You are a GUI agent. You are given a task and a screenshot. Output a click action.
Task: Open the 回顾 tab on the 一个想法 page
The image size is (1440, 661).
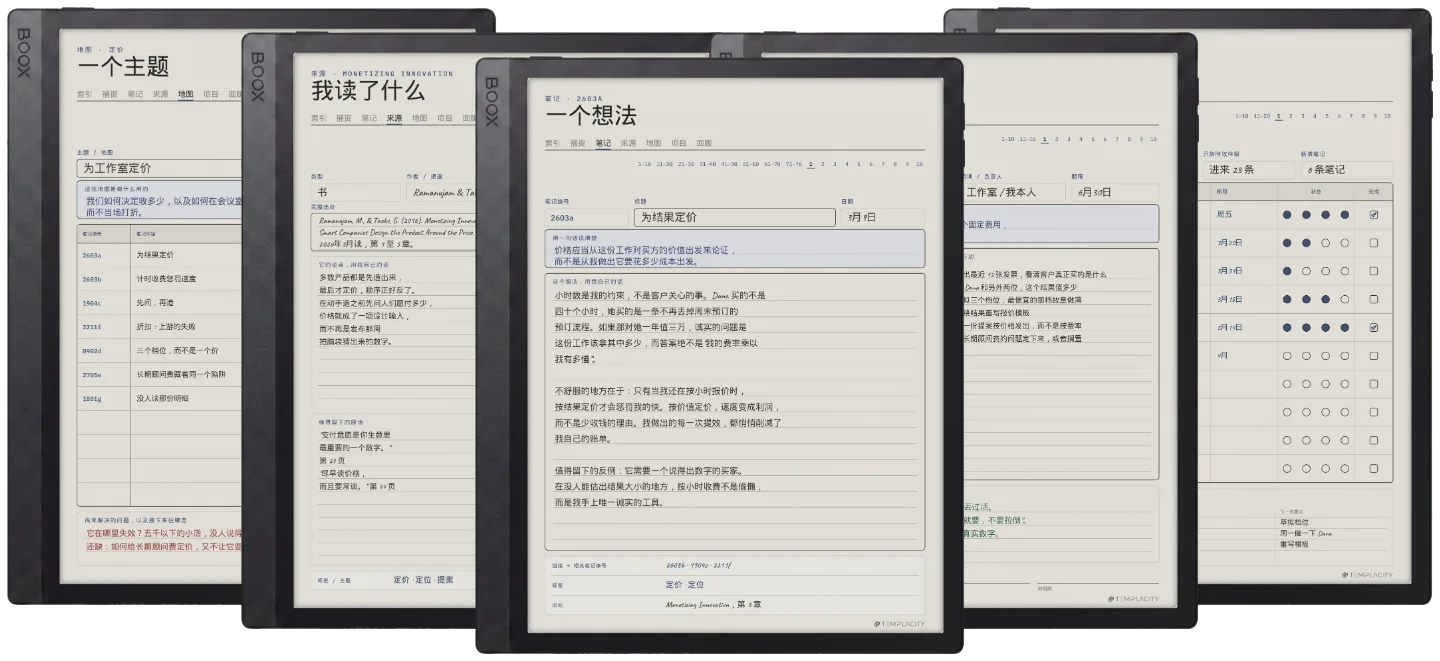pyautogui.click(x=704, y=143)
